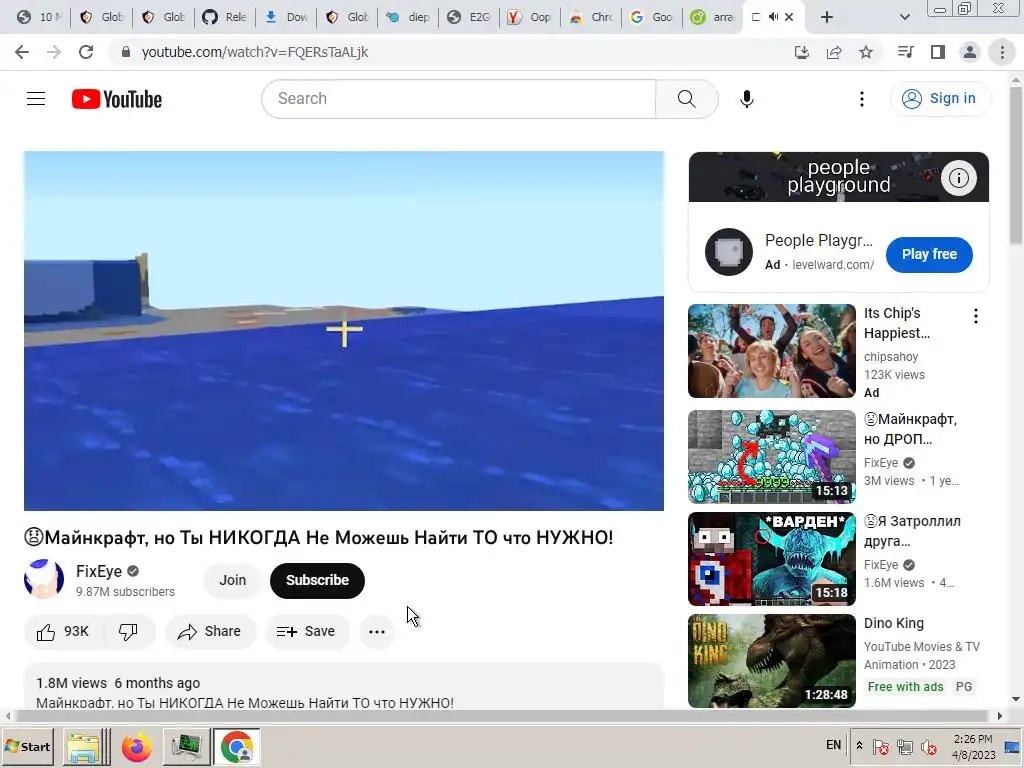1024x768 pixels.
Task: Open the Я Затроллил друга video title
Action: (912, 531)
